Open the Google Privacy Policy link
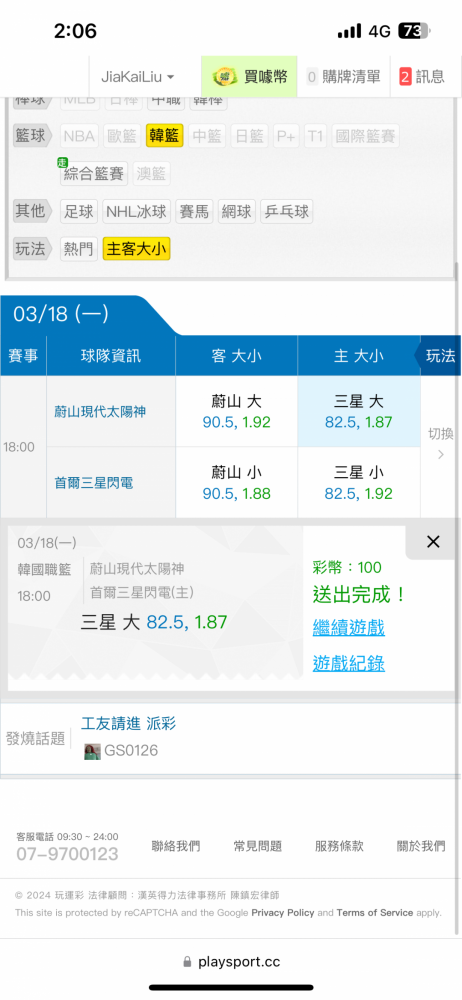 (283, 913)
